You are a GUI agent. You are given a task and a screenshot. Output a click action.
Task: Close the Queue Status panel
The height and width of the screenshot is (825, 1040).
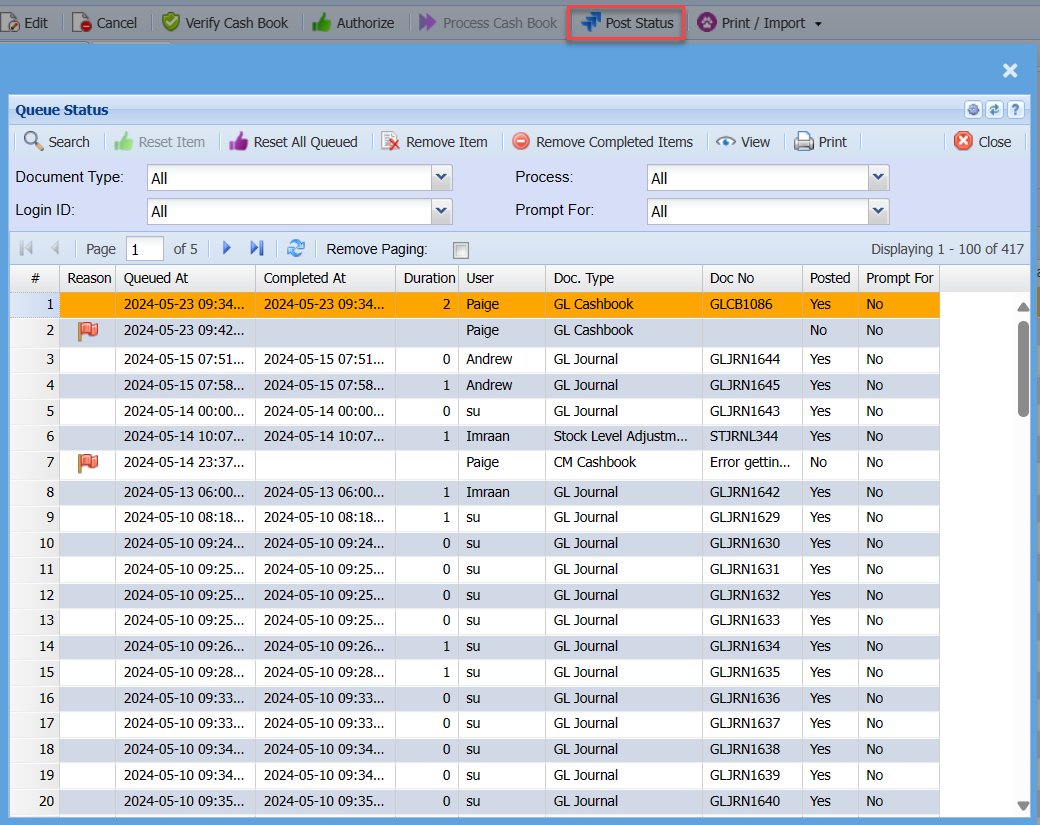(x=982, y=142)
